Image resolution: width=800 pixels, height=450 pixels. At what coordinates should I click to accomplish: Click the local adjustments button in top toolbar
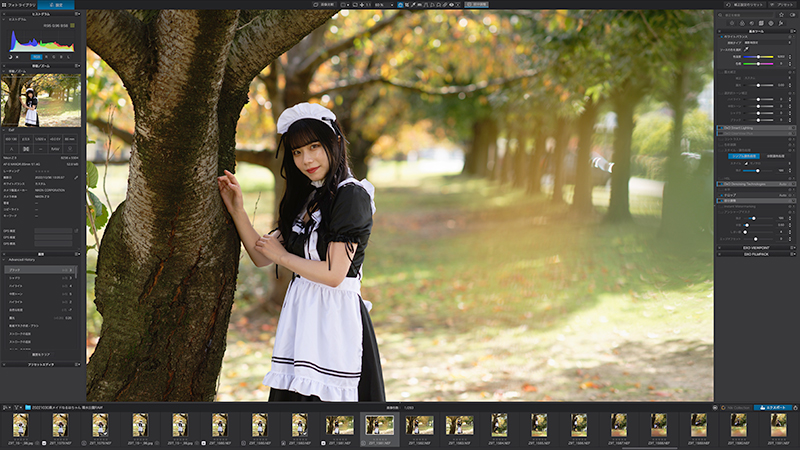pos(476,5)
